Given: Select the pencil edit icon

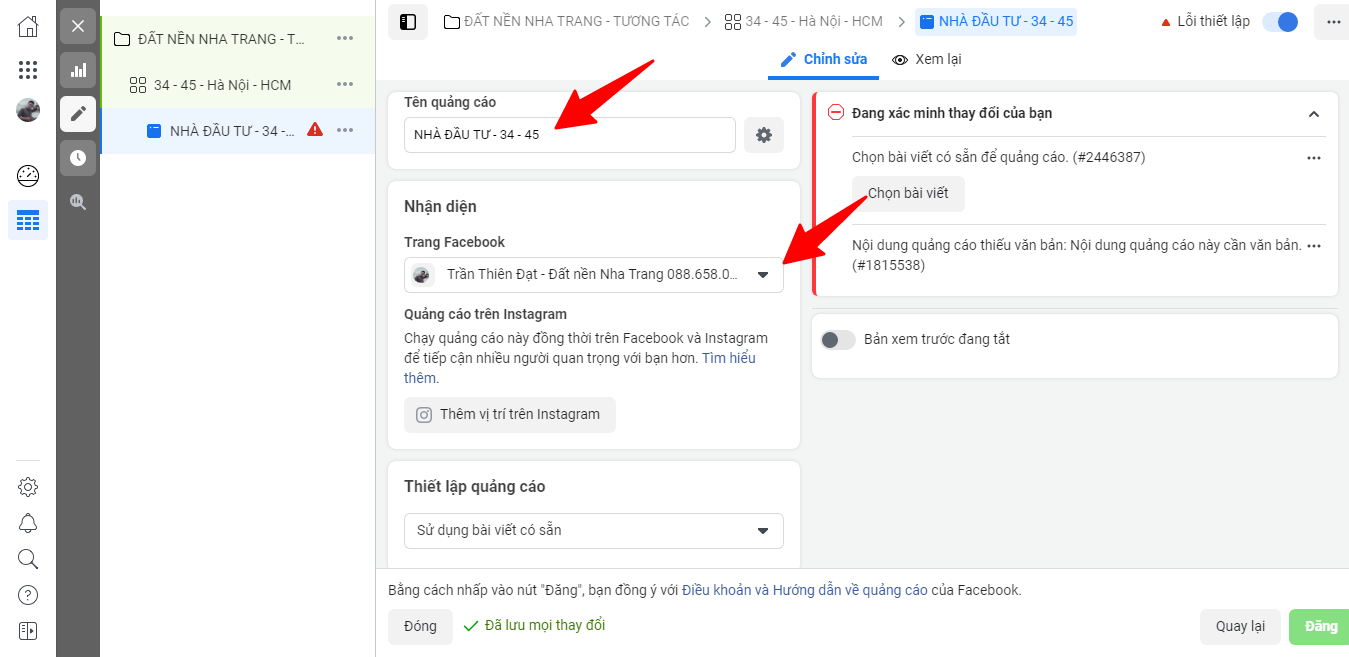Looking at the screenshot, I should (78, 114).
